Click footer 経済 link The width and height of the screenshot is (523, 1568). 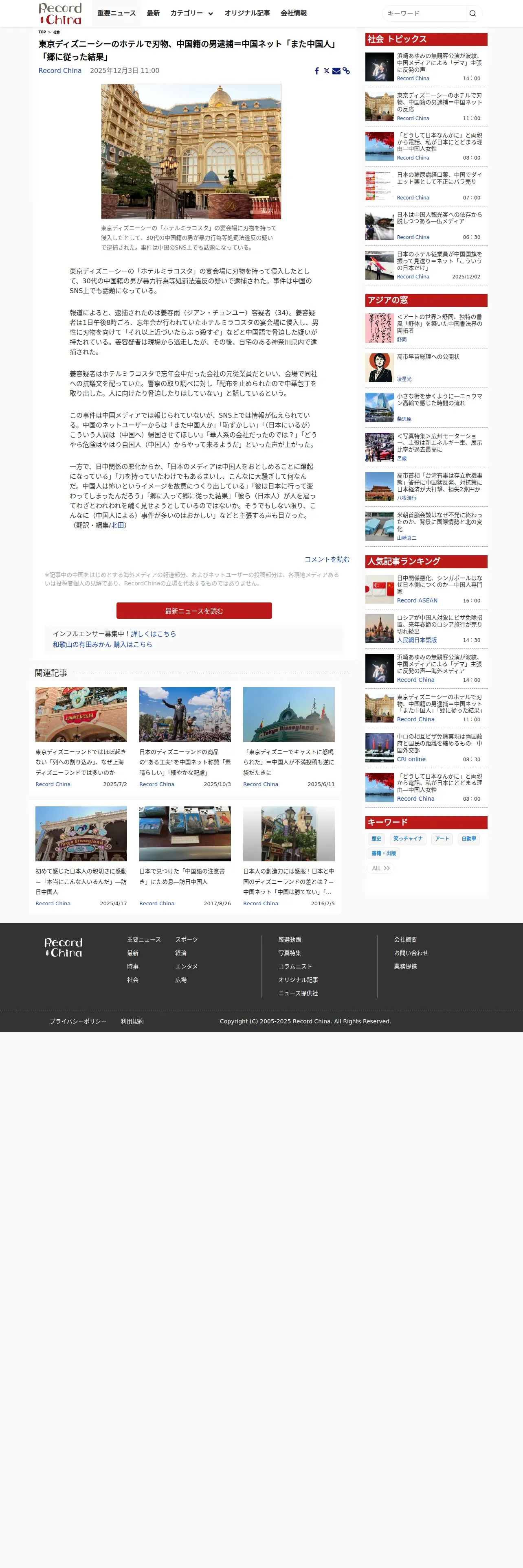pyautogui.click(x=181, y=953)
